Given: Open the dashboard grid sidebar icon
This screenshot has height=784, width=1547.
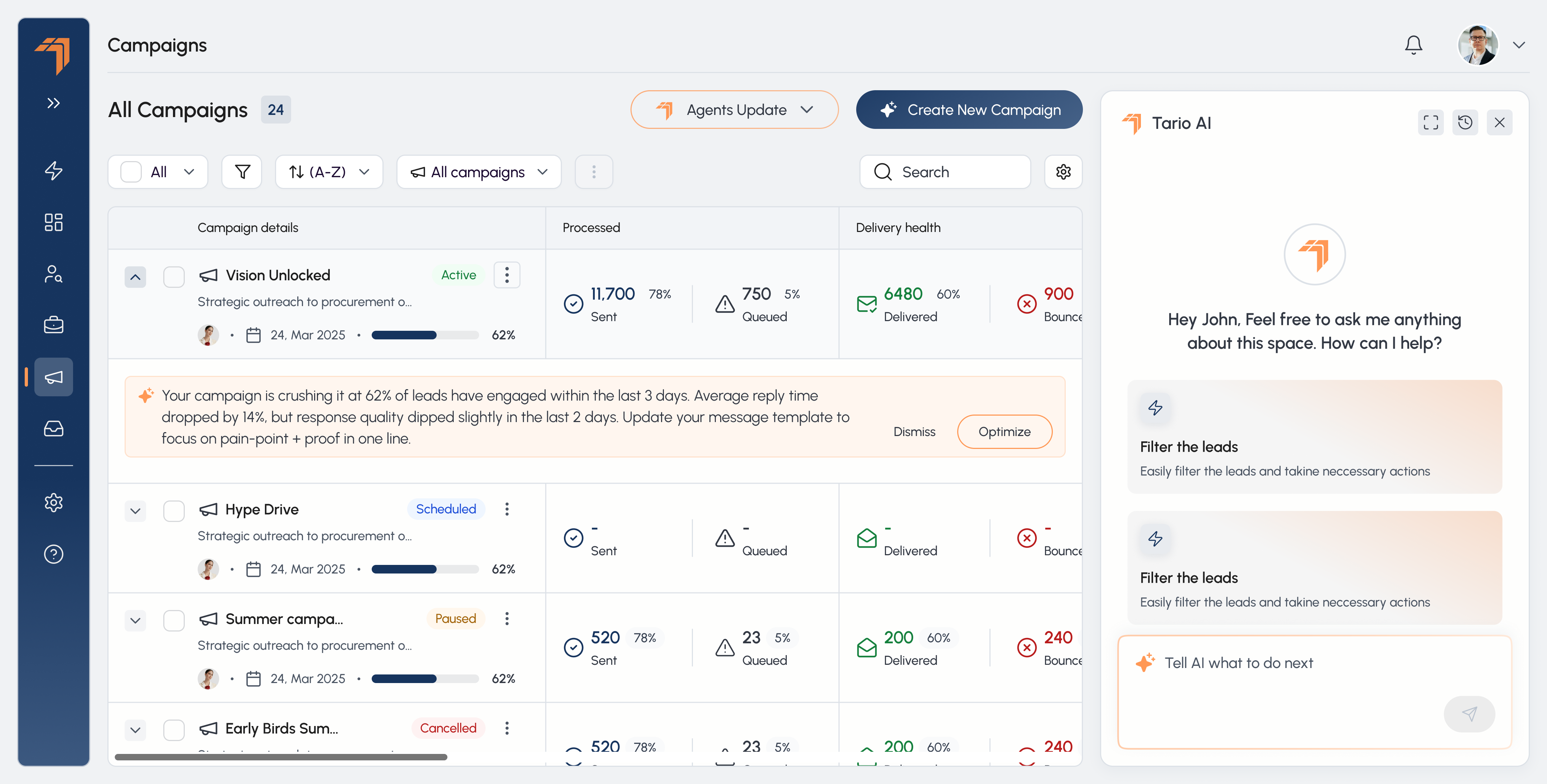Looking at the screenshot, I should pos(53,222).
